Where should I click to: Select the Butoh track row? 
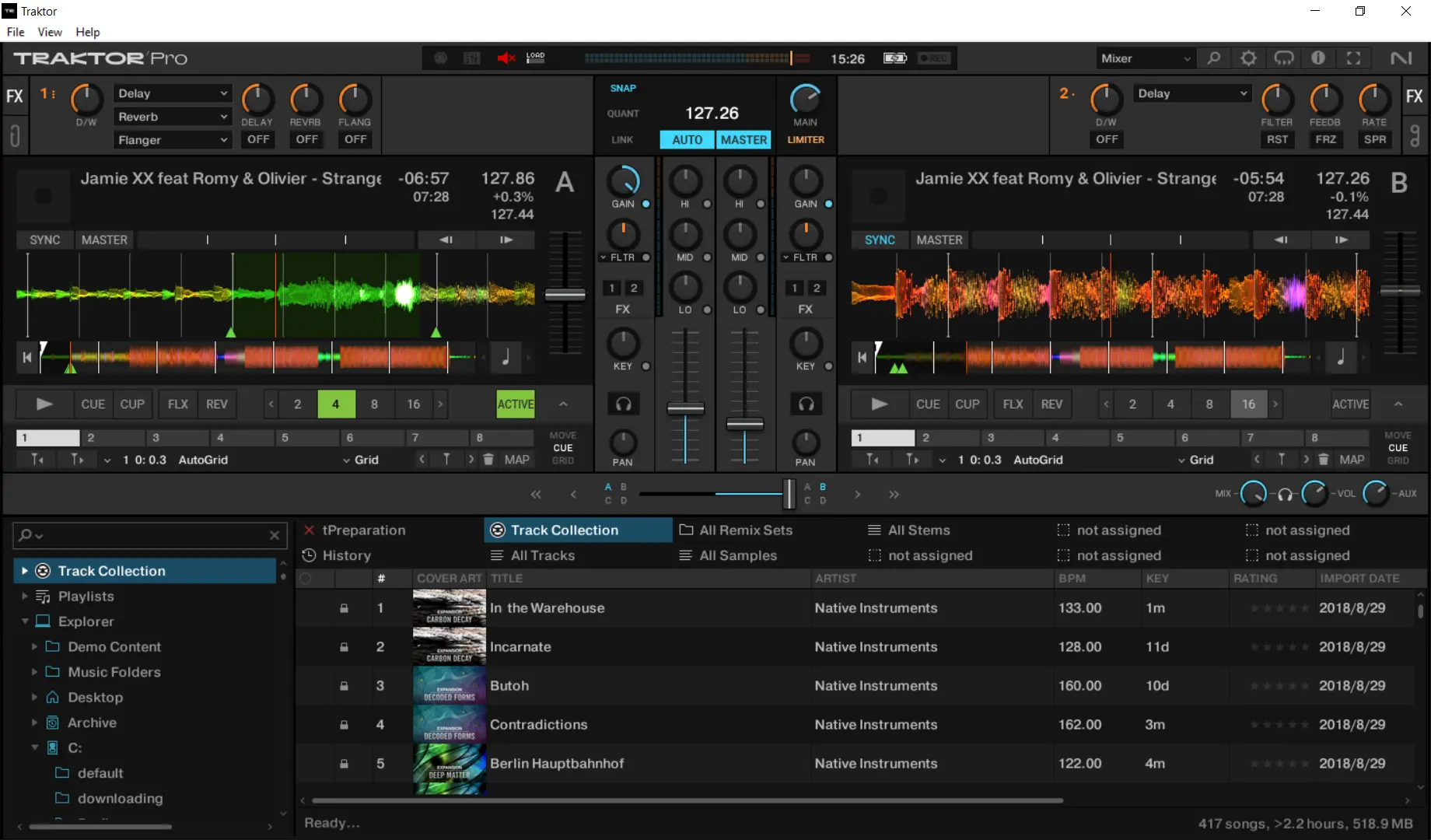(509, 686)
